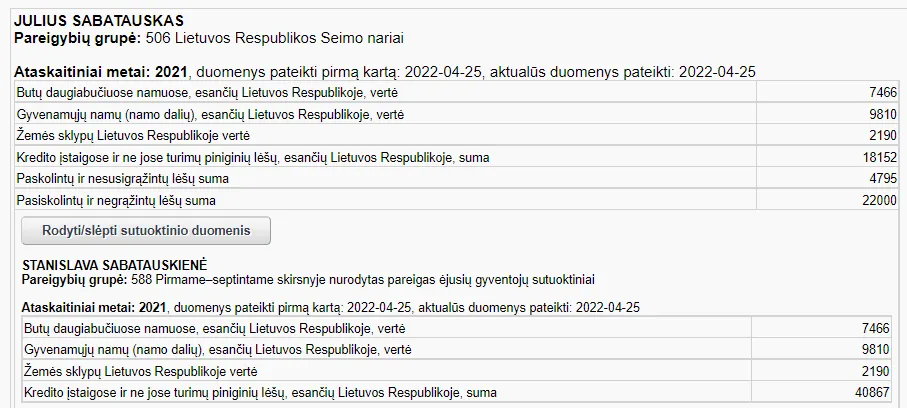Click the STANISLAVA SABATAUSKIENĖ name heading
Screen dimensions: 907x408
pos(114,264)
